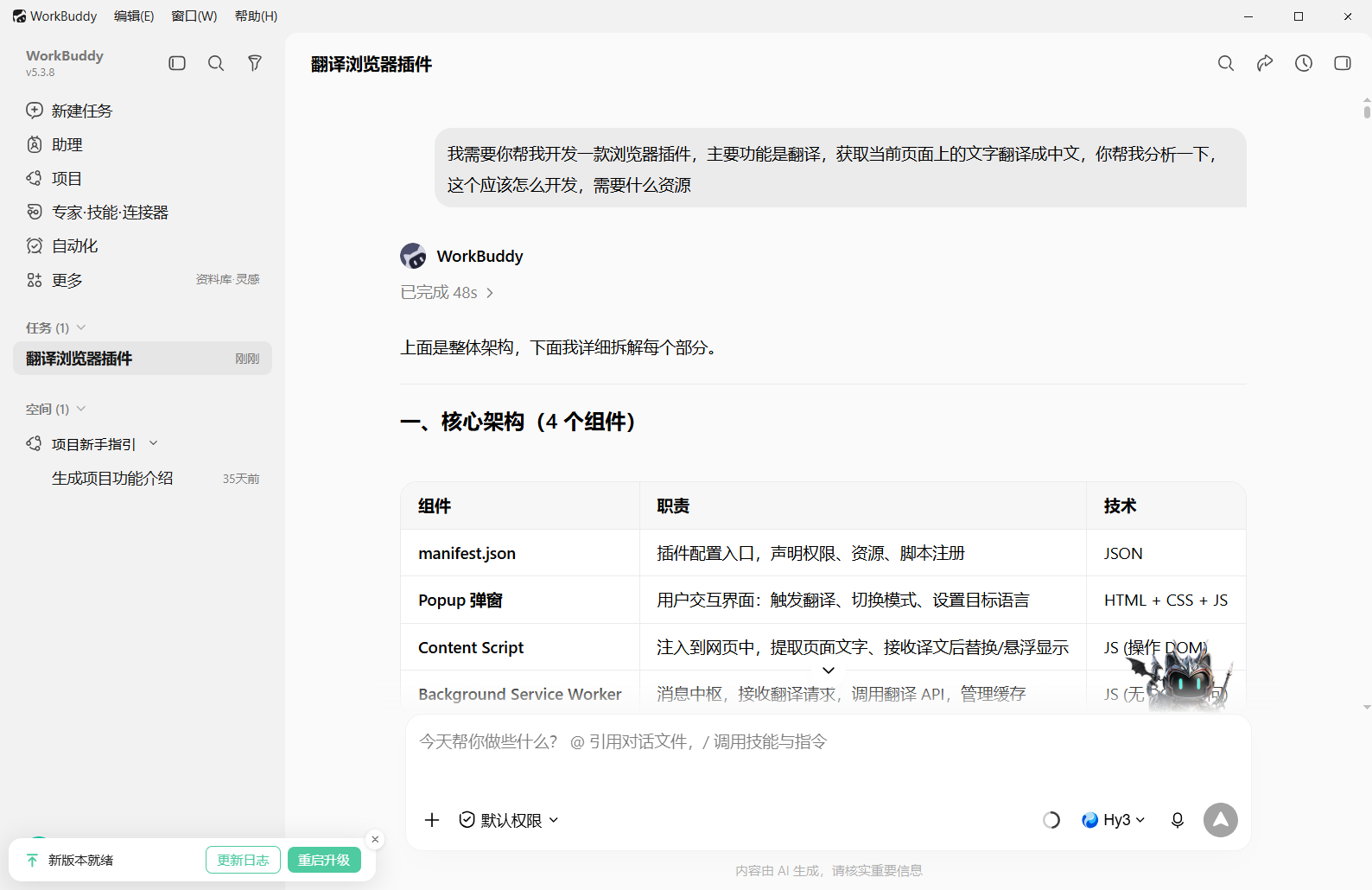
Task: Collapse the 任务 (1) section
Action: (56, 327)
